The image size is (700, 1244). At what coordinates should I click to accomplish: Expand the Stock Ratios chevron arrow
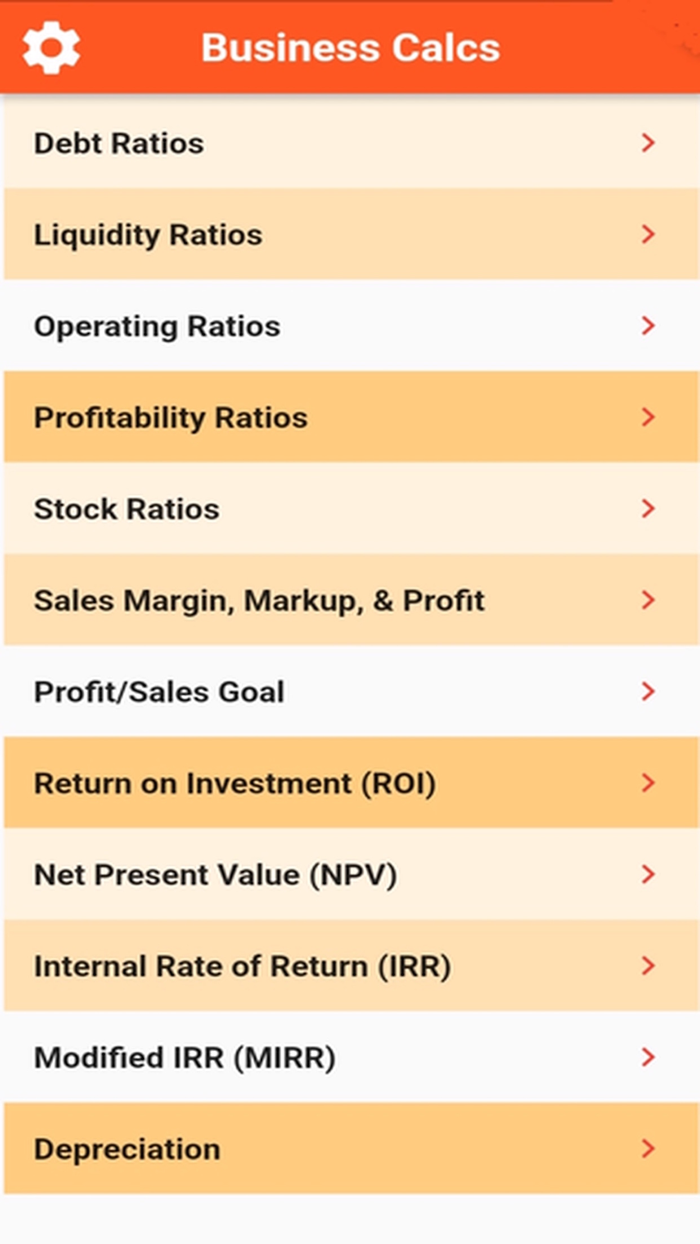tap(648, 509)
